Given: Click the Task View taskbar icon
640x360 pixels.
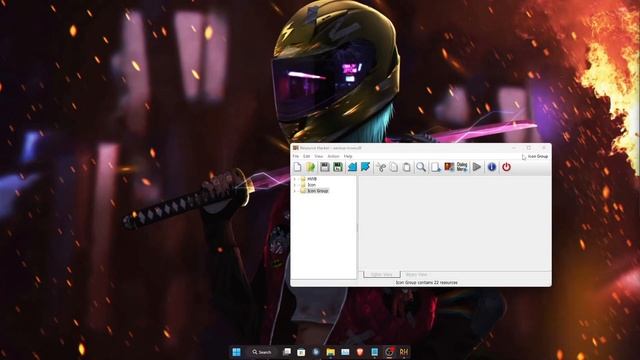Looking at the screenshot, I should pos(287,352).
